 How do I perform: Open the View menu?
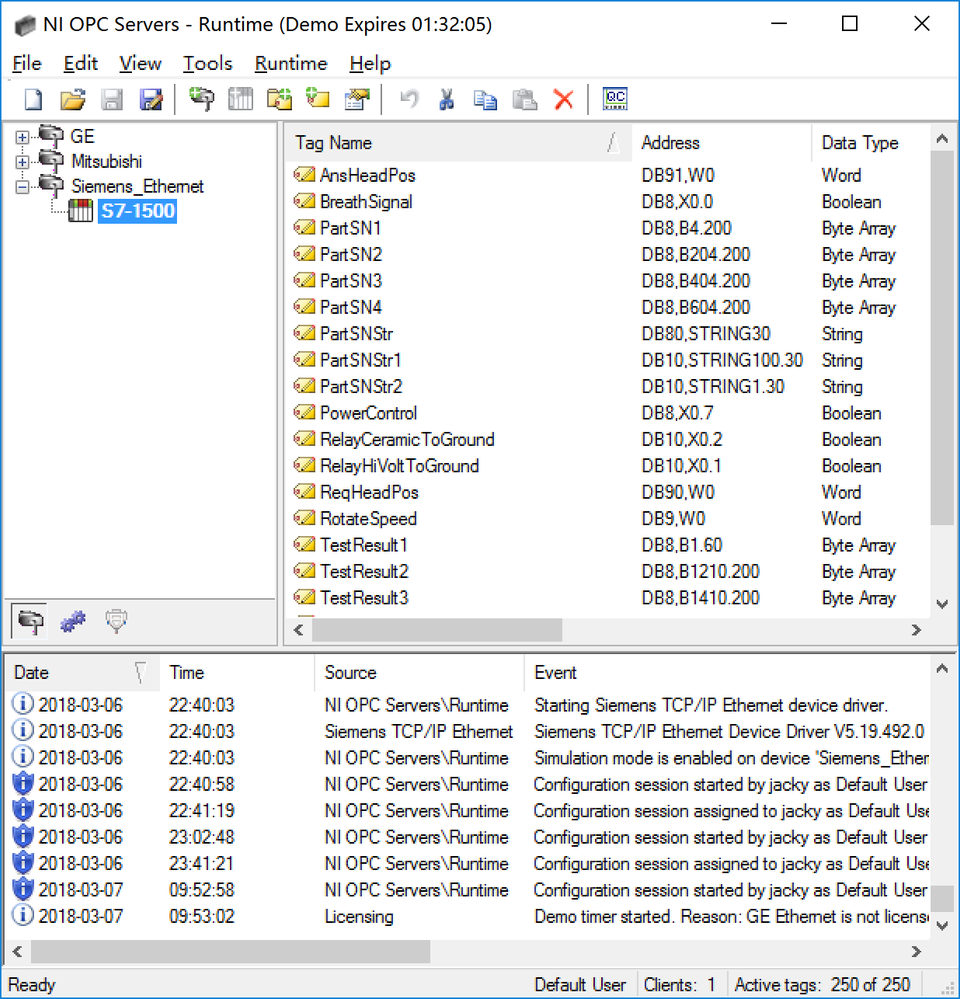click(x=140, y=64)
